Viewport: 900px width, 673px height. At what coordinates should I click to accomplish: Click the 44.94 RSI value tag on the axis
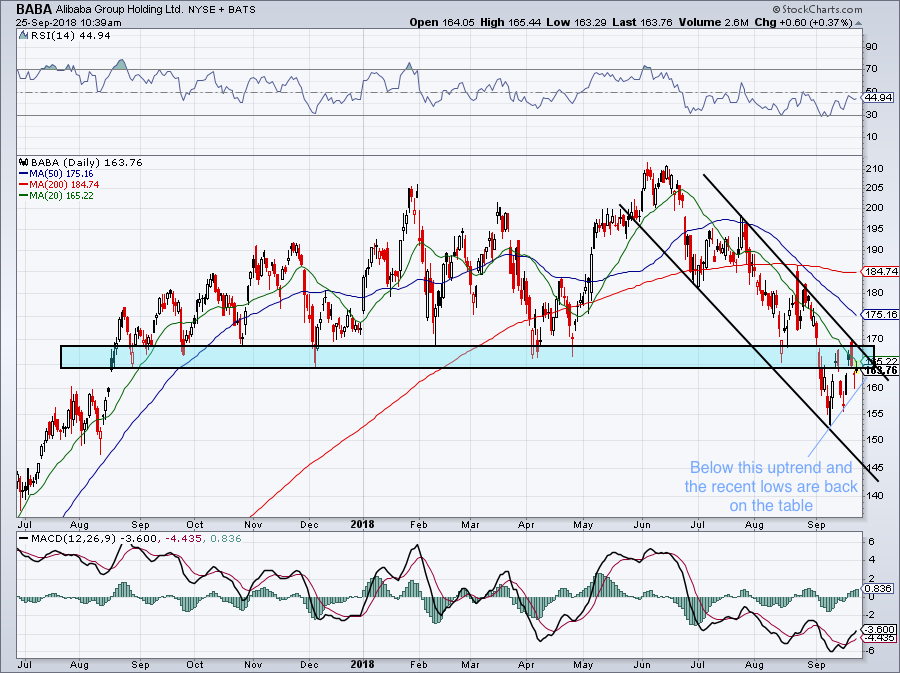pyautogui.click(x=879, y=98)
